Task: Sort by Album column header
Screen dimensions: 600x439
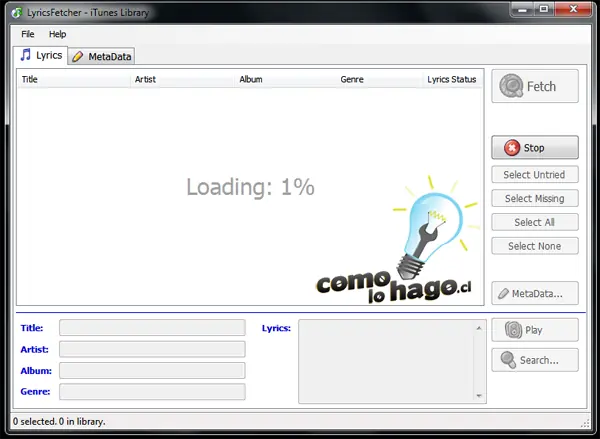Action: pos(285,79)
